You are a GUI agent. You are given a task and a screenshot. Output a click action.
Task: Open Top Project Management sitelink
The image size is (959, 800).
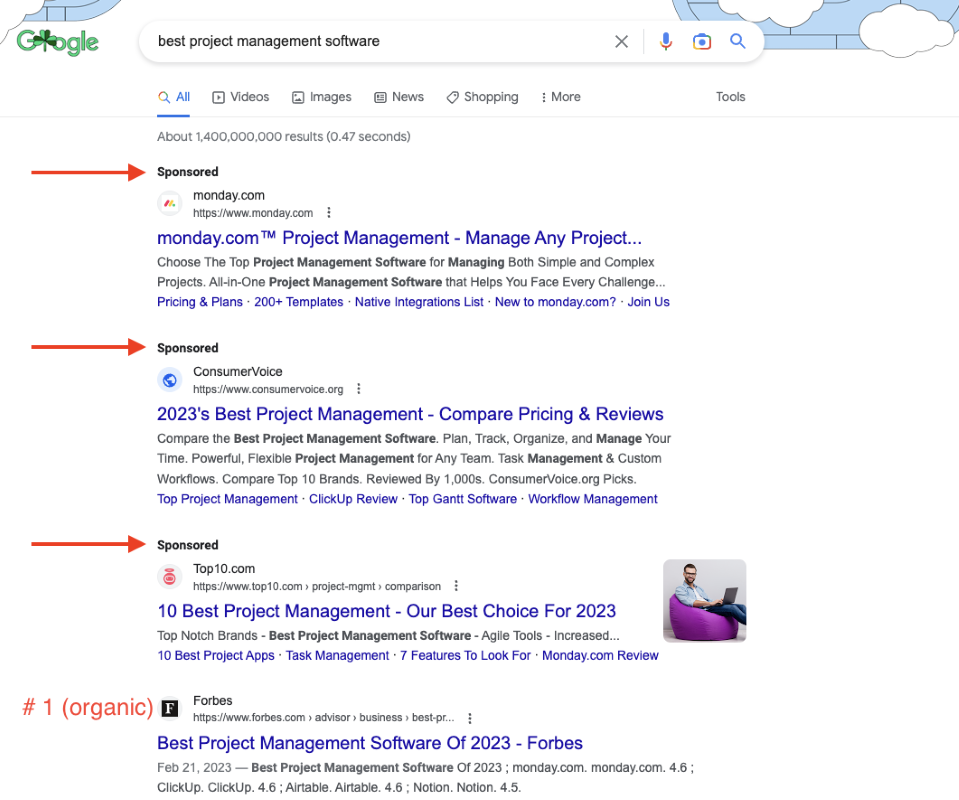coord(228,499)
